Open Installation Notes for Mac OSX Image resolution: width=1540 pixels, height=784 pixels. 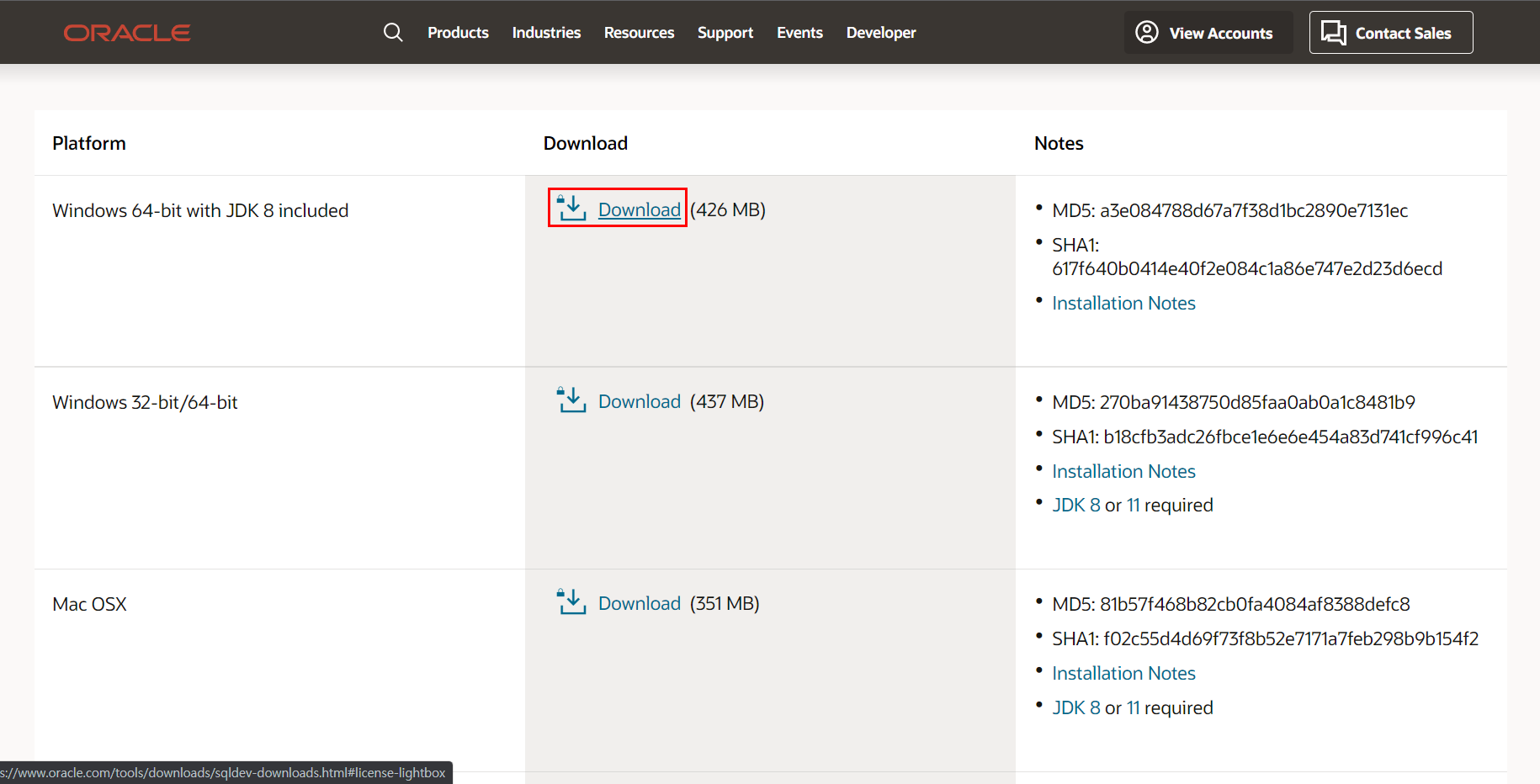coord(1123,673)
